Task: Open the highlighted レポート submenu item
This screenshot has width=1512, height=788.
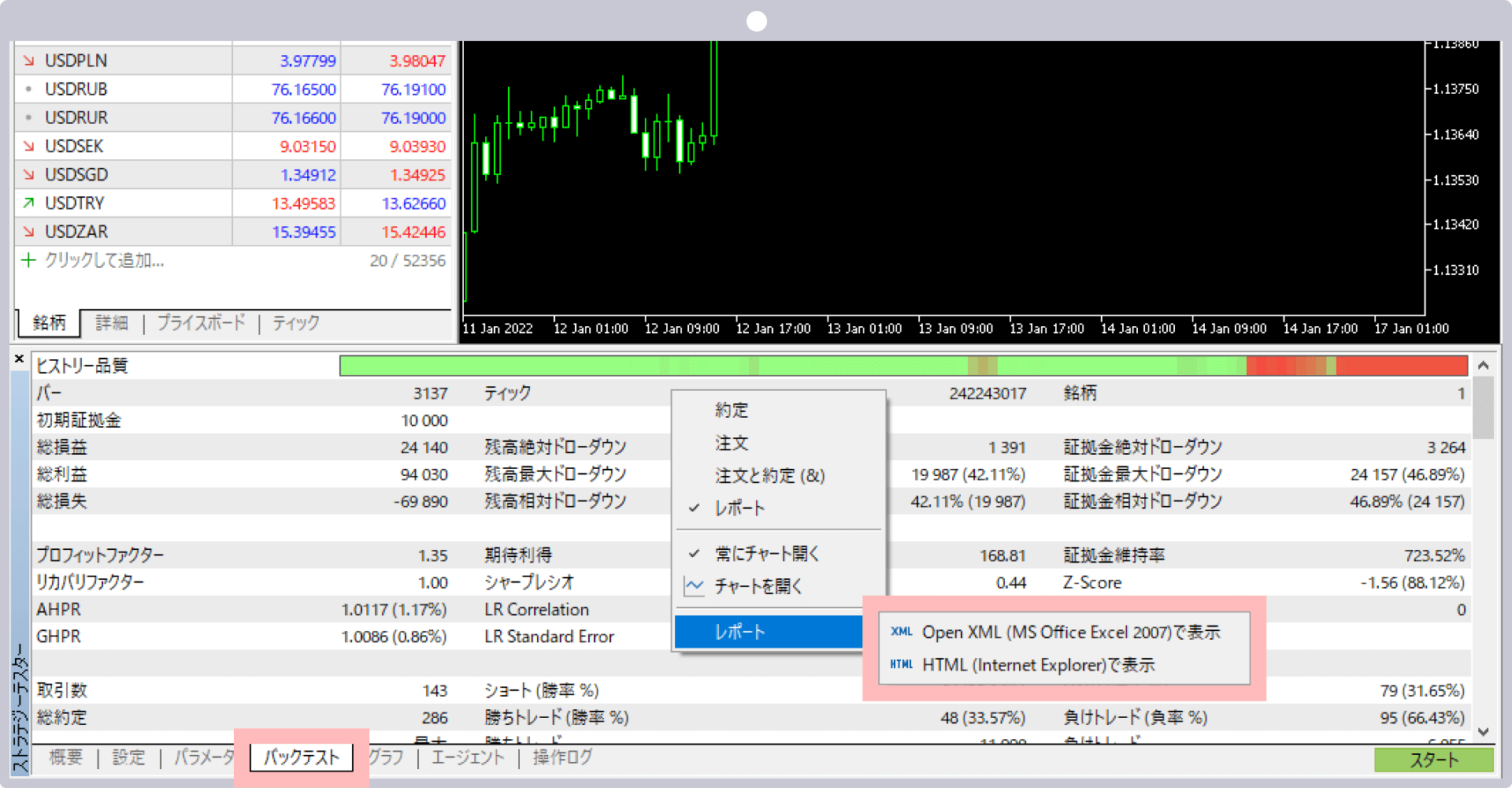Action: (x=769, y=632)
